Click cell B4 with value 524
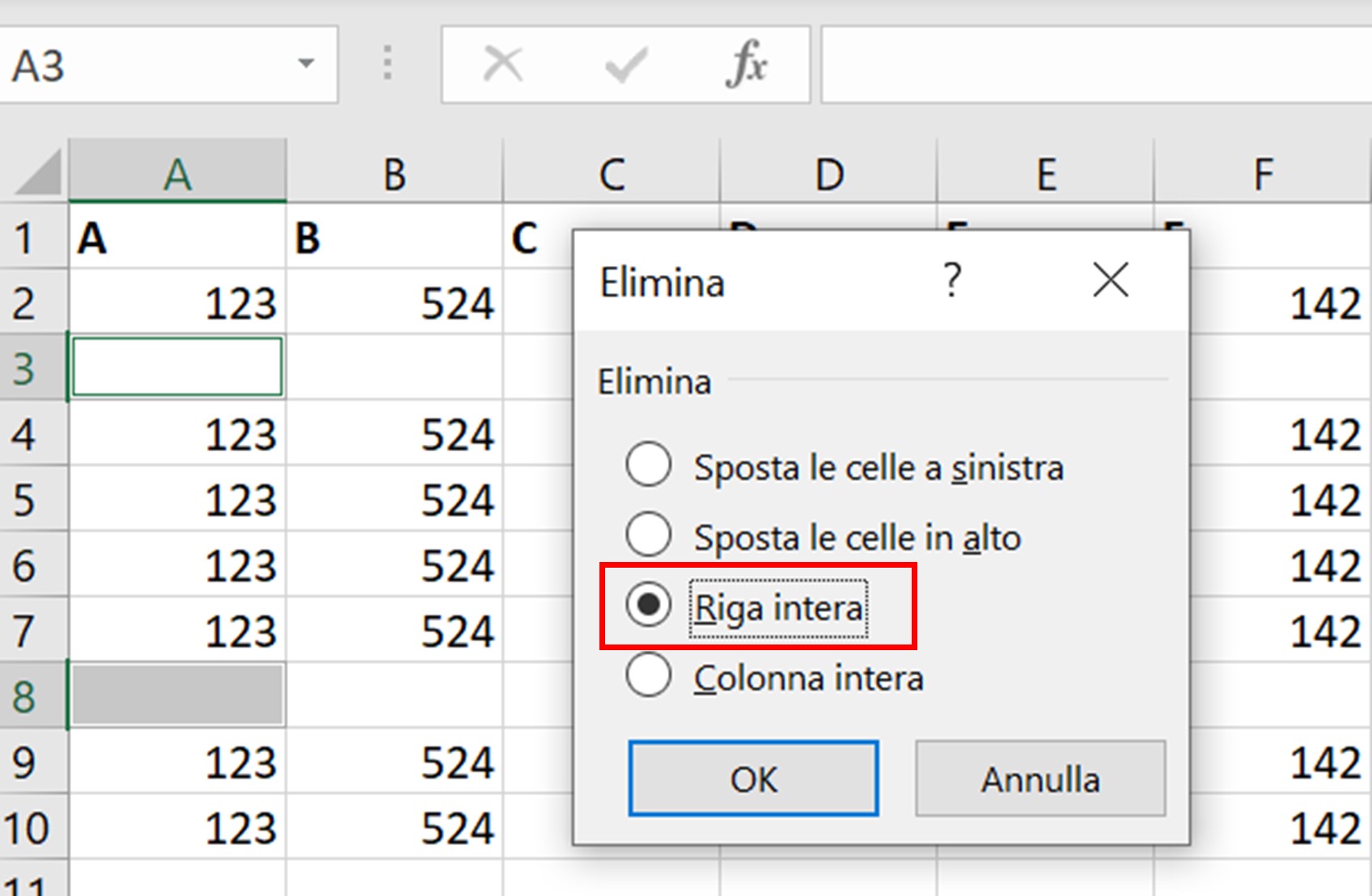Screen dimensions: 1372x896 click(x=394, y=433)
